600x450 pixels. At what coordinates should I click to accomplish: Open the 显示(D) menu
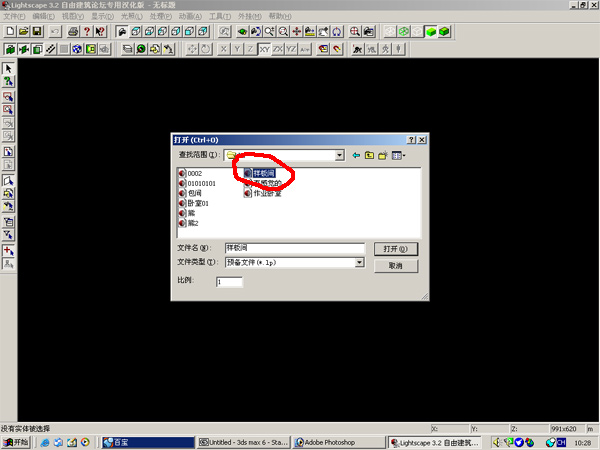click(102, 16)
